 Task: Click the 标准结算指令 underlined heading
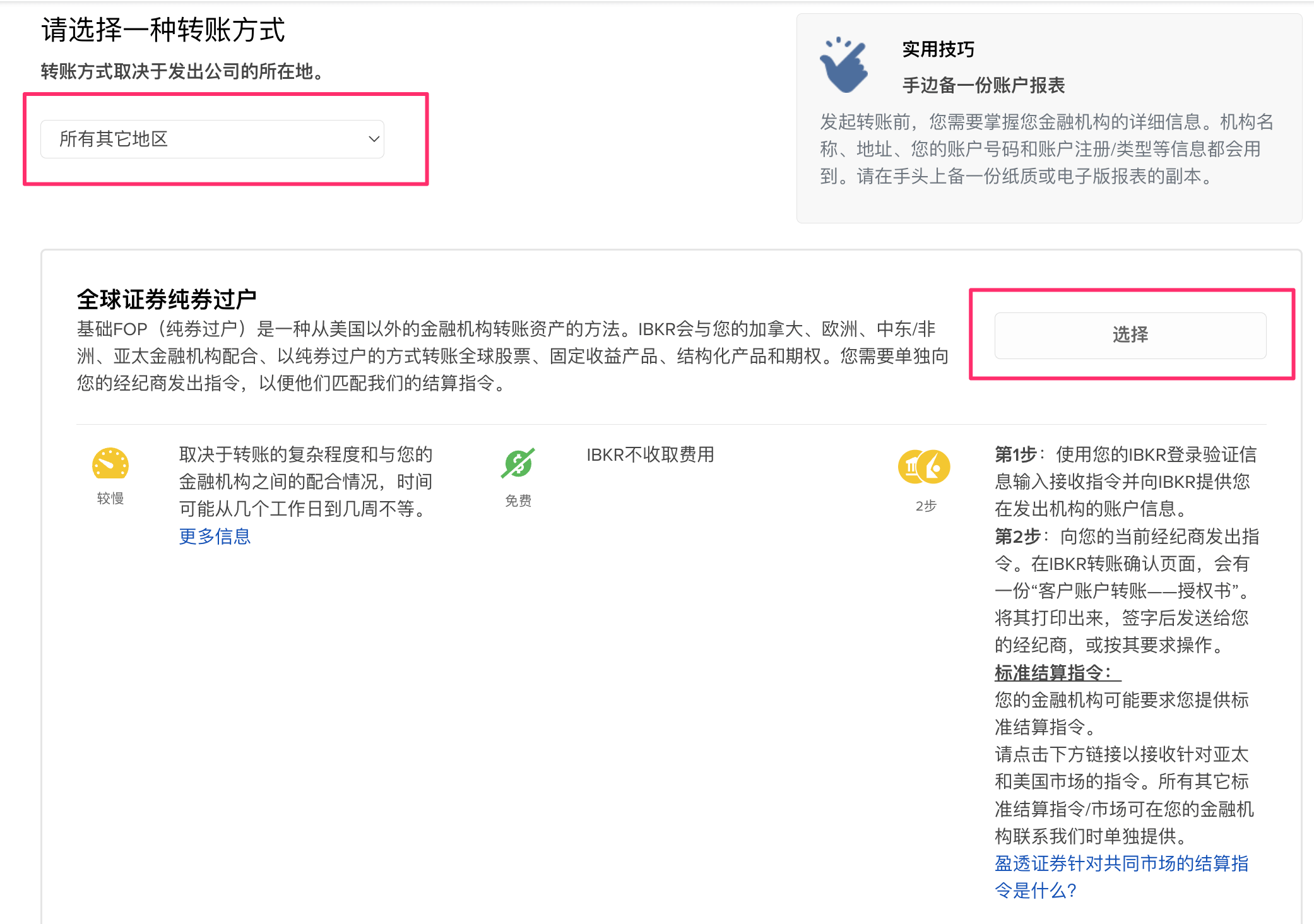1057,673
